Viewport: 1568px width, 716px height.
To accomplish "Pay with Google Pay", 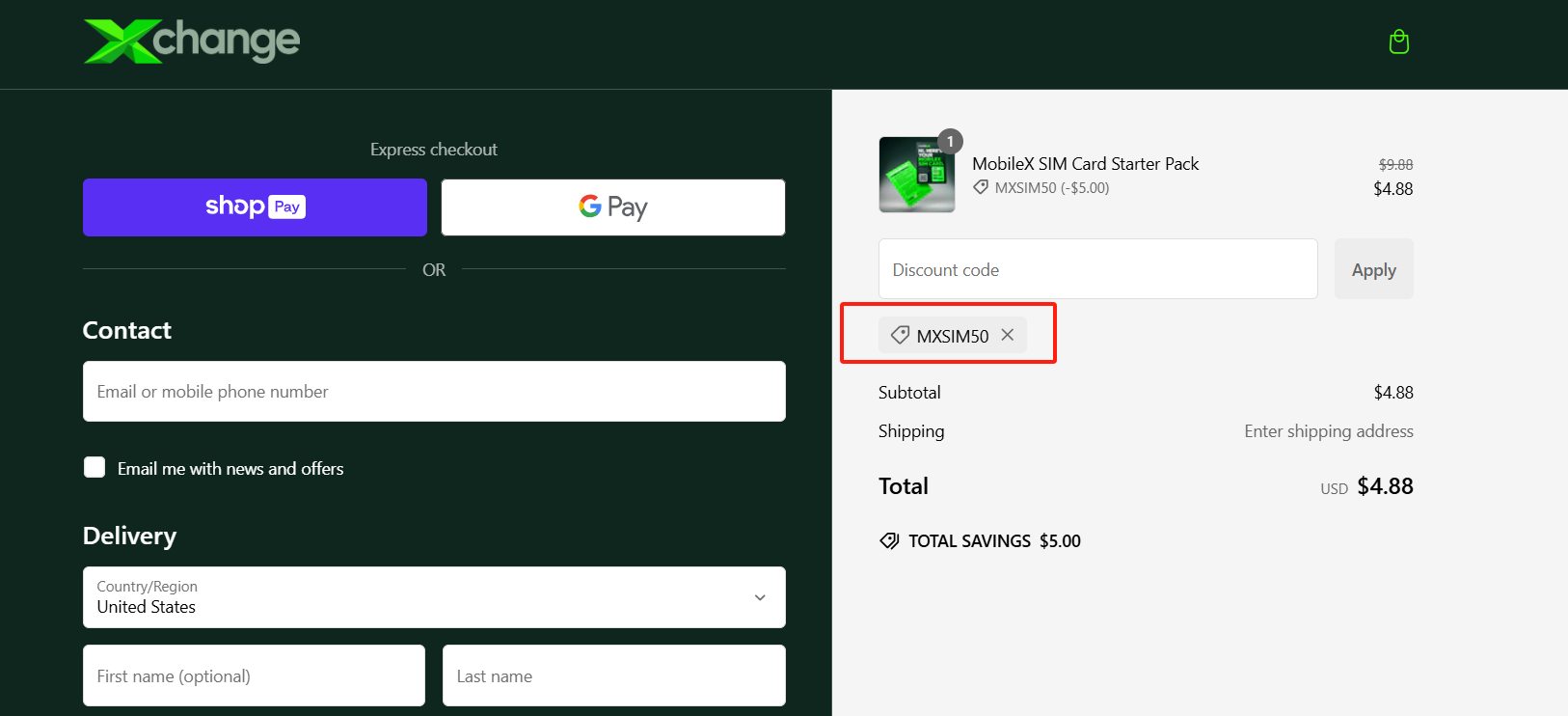I will (613, 207).
